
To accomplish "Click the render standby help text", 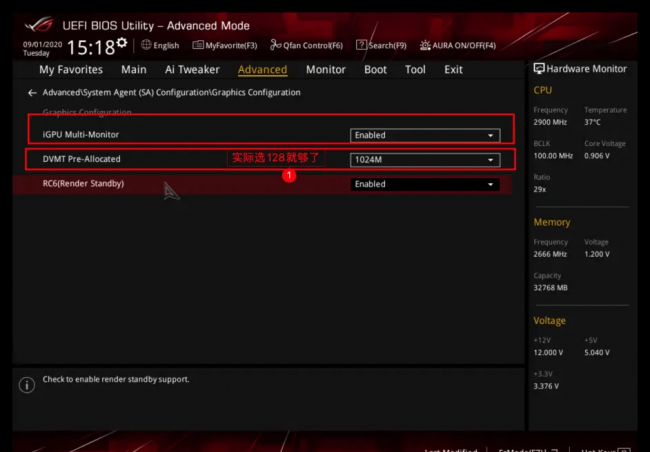I will [x=116, y=379].
